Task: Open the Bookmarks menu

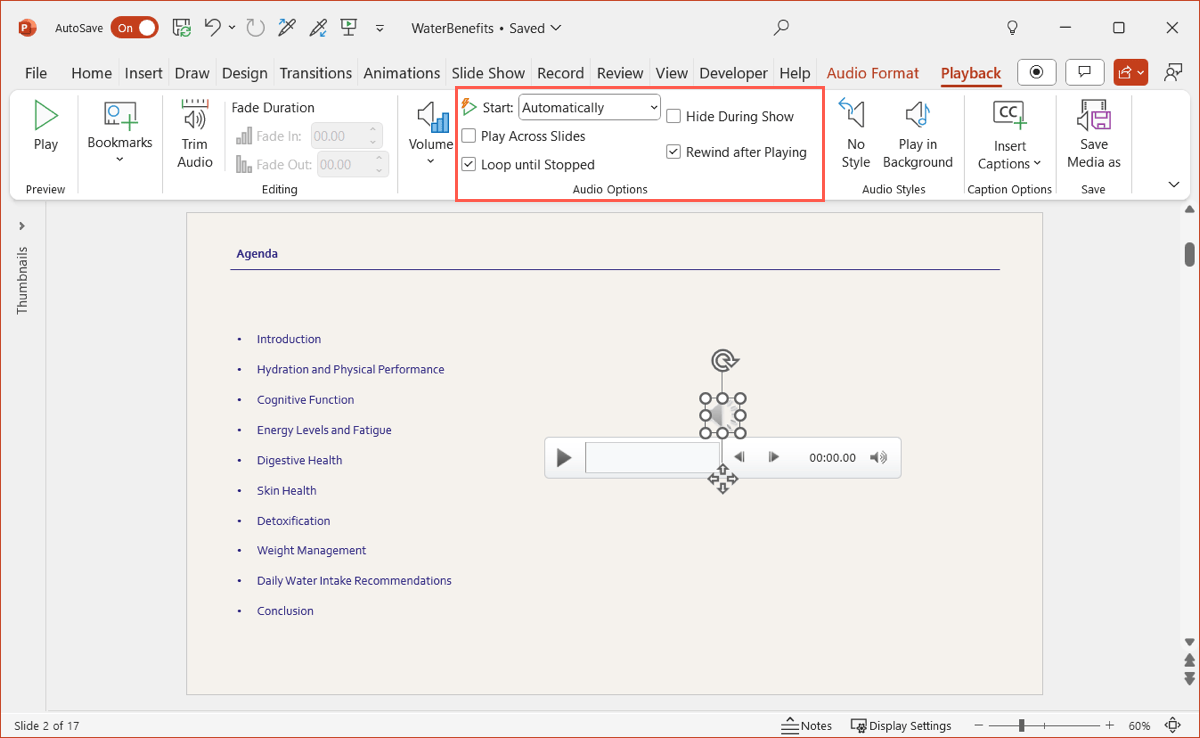Action: pyautogui.click(x=119, y=132)
